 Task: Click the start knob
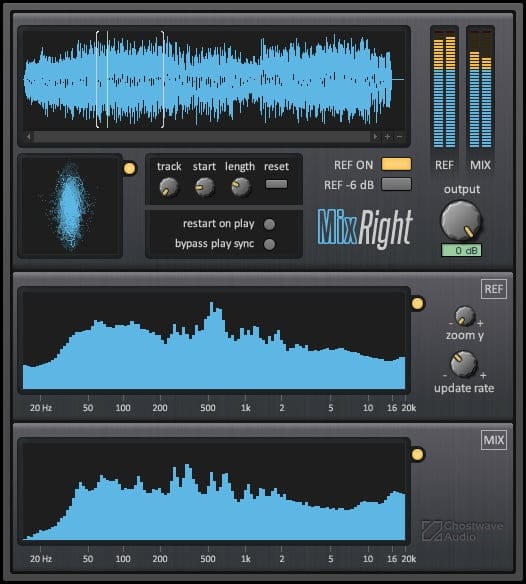click(x=205, y=187)
